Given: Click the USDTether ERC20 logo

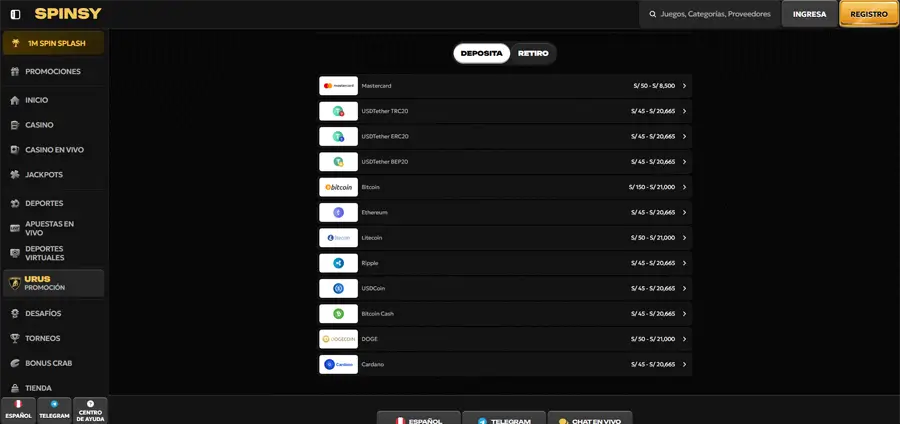Looking at the screenshot, I should click(x=339, y=137).
